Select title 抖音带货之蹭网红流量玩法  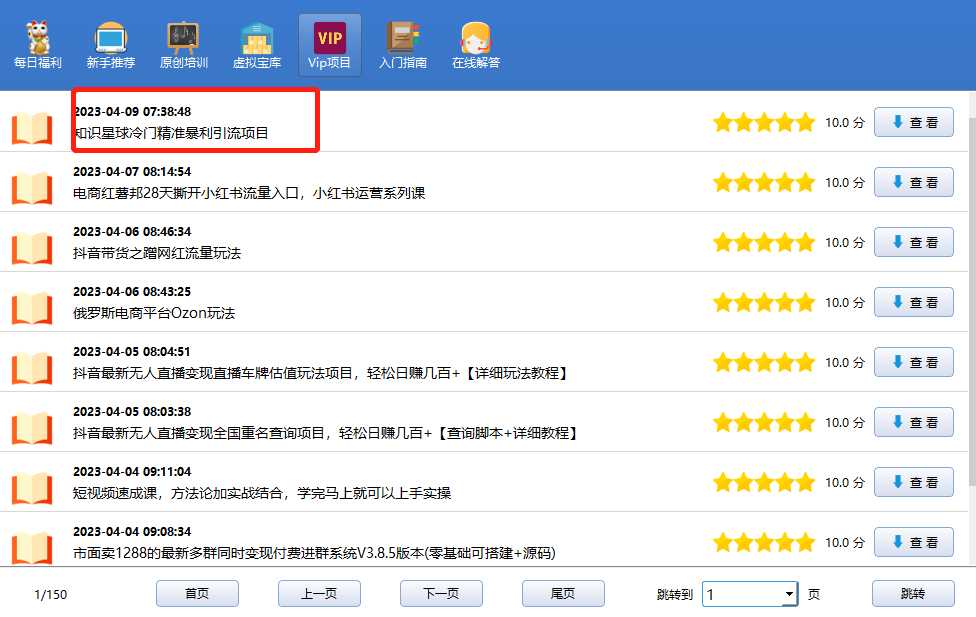point(157,253)
